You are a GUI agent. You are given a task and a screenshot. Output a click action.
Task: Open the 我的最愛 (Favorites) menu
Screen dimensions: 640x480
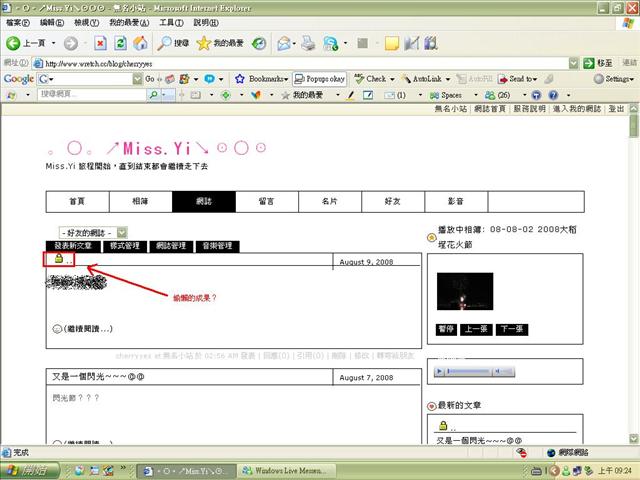pos(129,22)
